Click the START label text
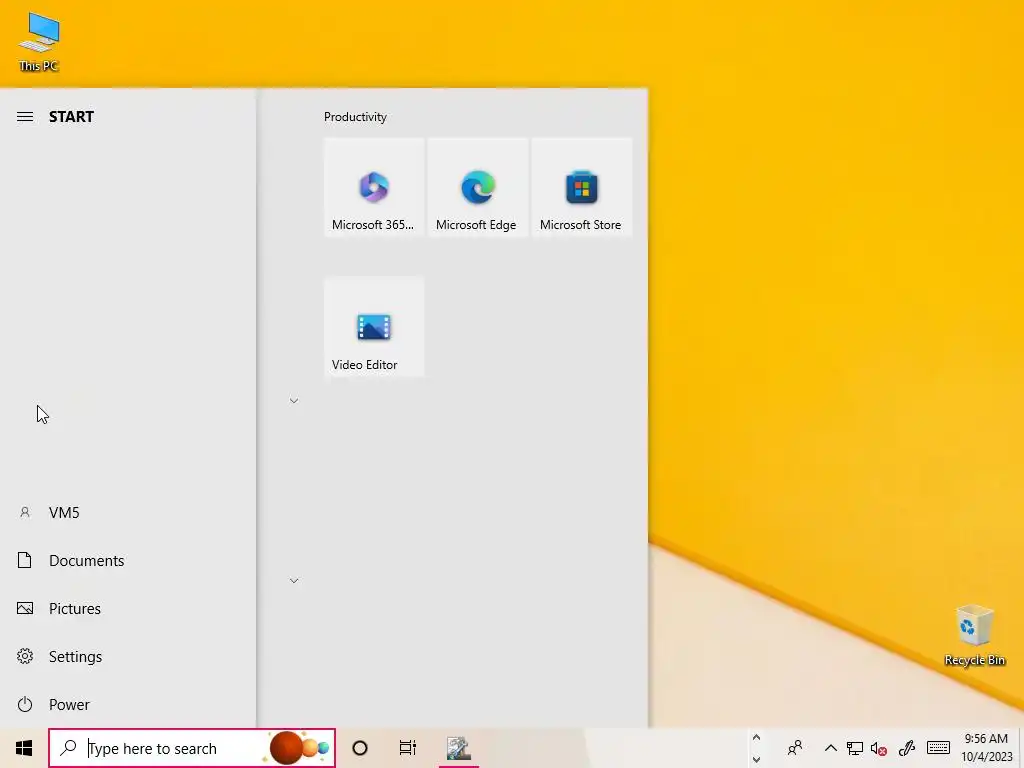This screenshot has width=1024, height=768. pyautogui.click(x=71, y=117)
